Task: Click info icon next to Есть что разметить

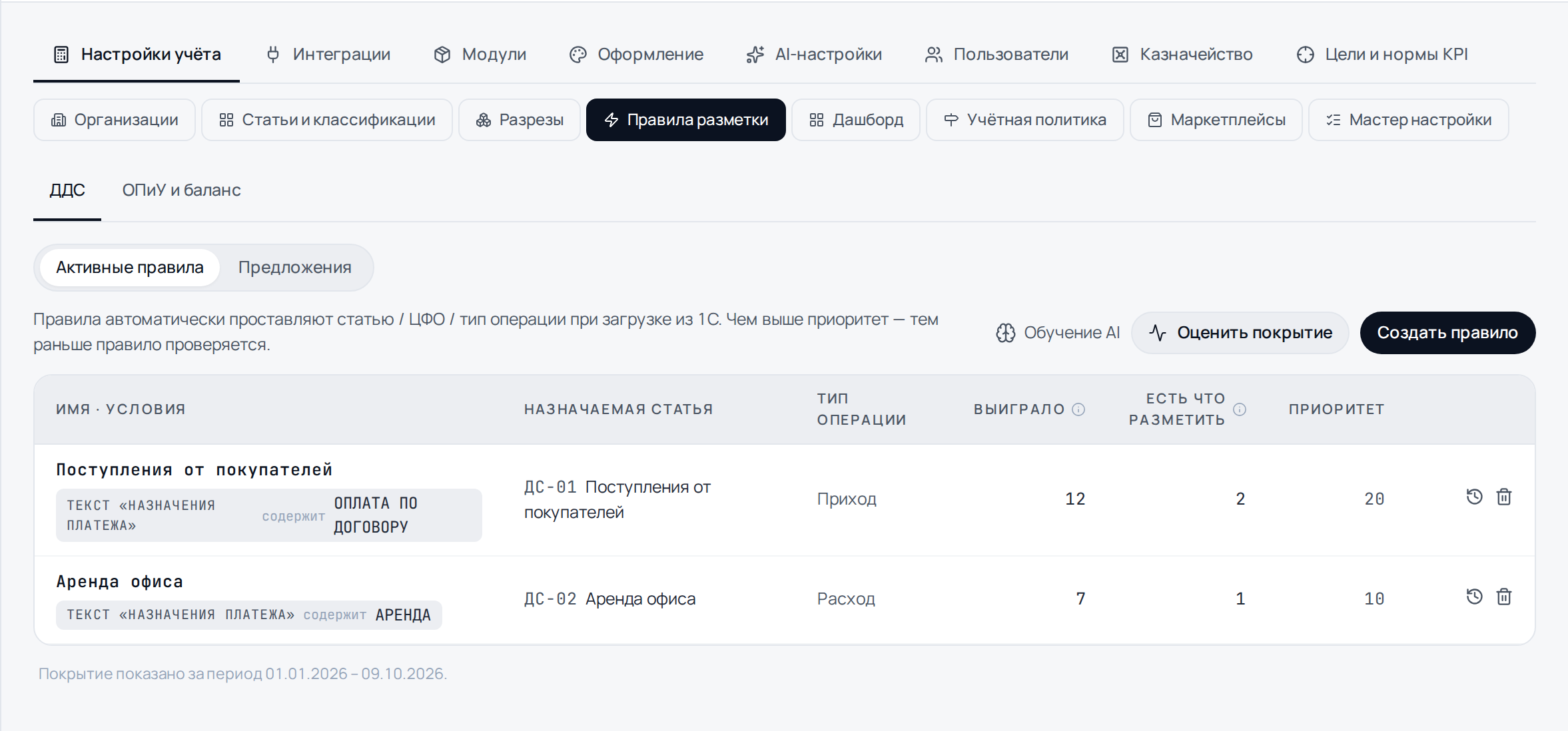Action: (1240, 409)
